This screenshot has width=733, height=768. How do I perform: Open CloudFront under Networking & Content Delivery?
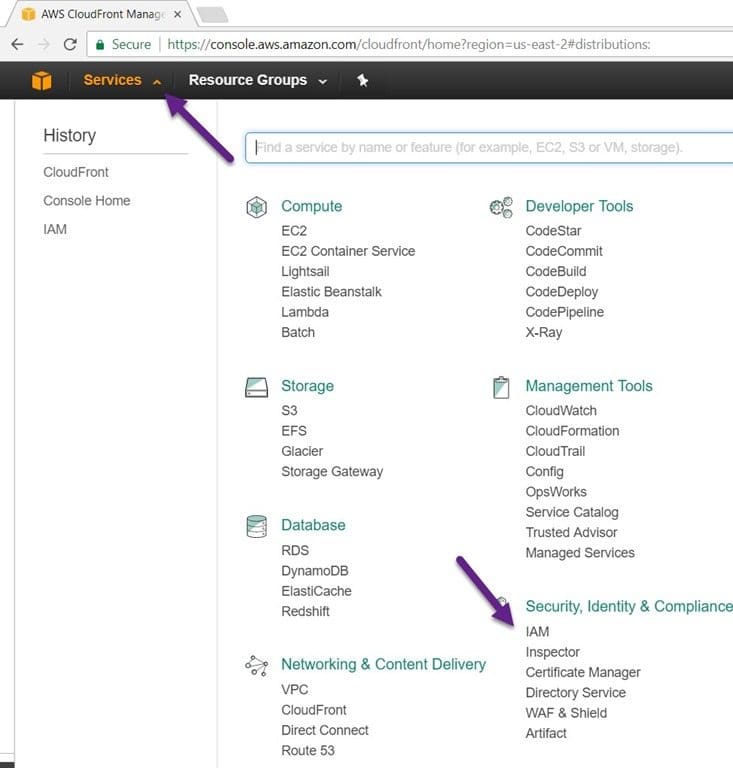[313, 710]
